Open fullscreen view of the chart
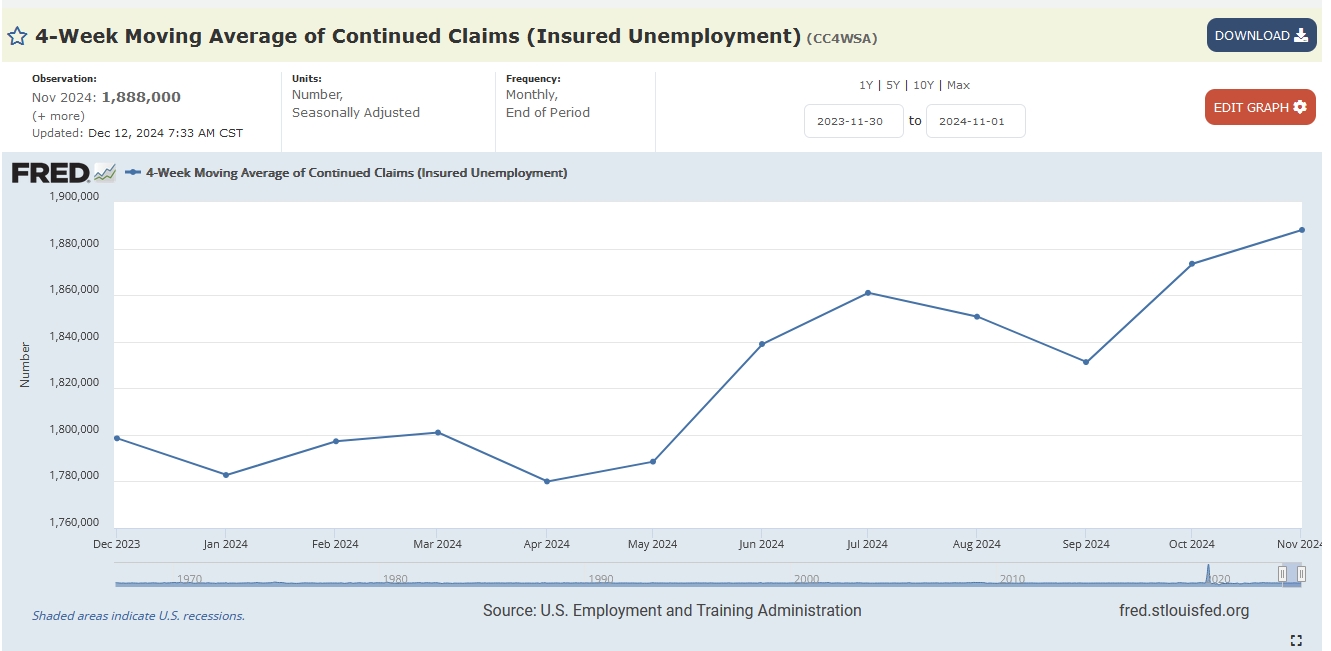This screenshot has height=651, width=1331. click(1296, 640)
